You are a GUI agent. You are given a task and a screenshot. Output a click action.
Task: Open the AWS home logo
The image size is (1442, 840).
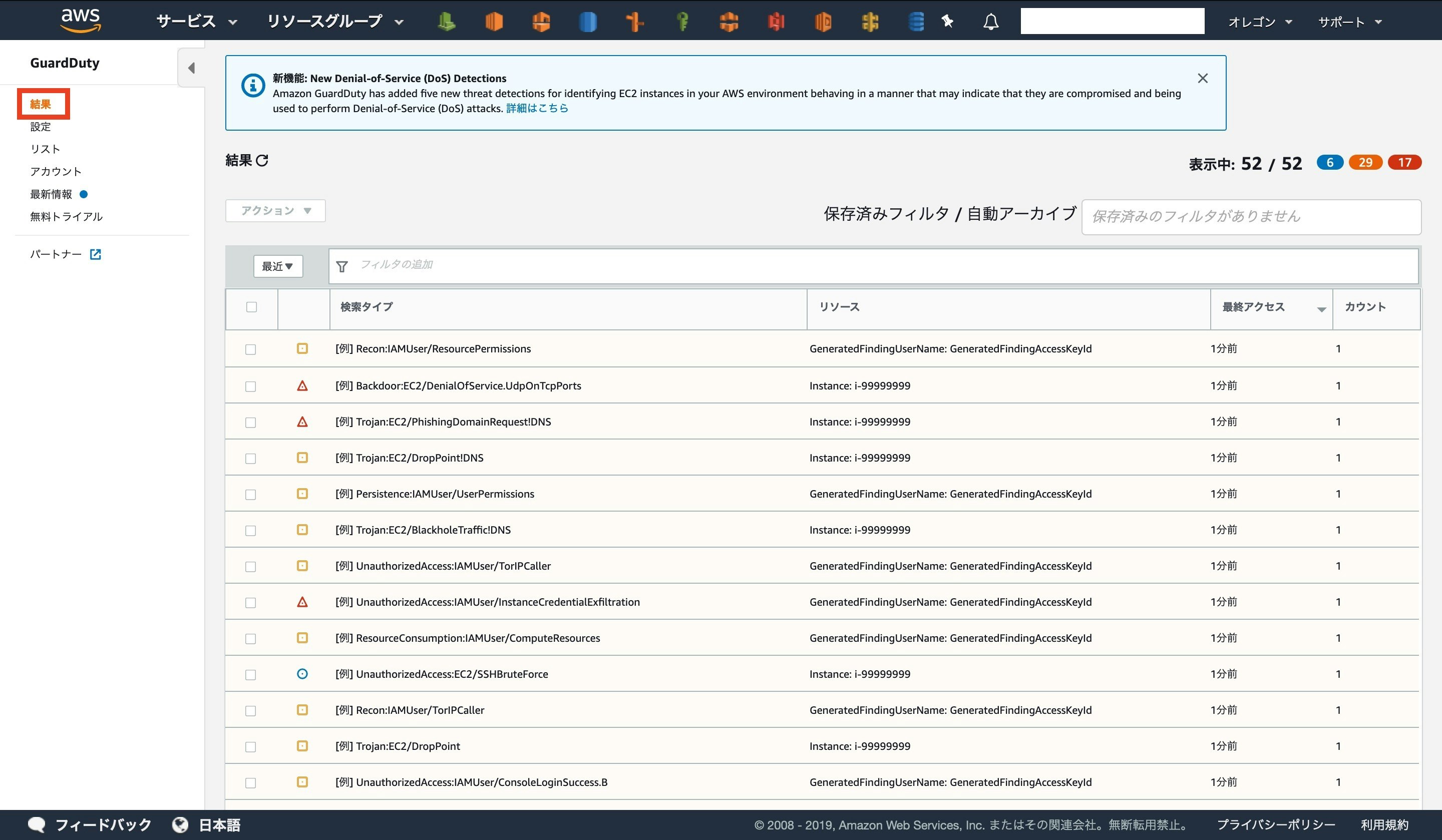tap(81, 21)
